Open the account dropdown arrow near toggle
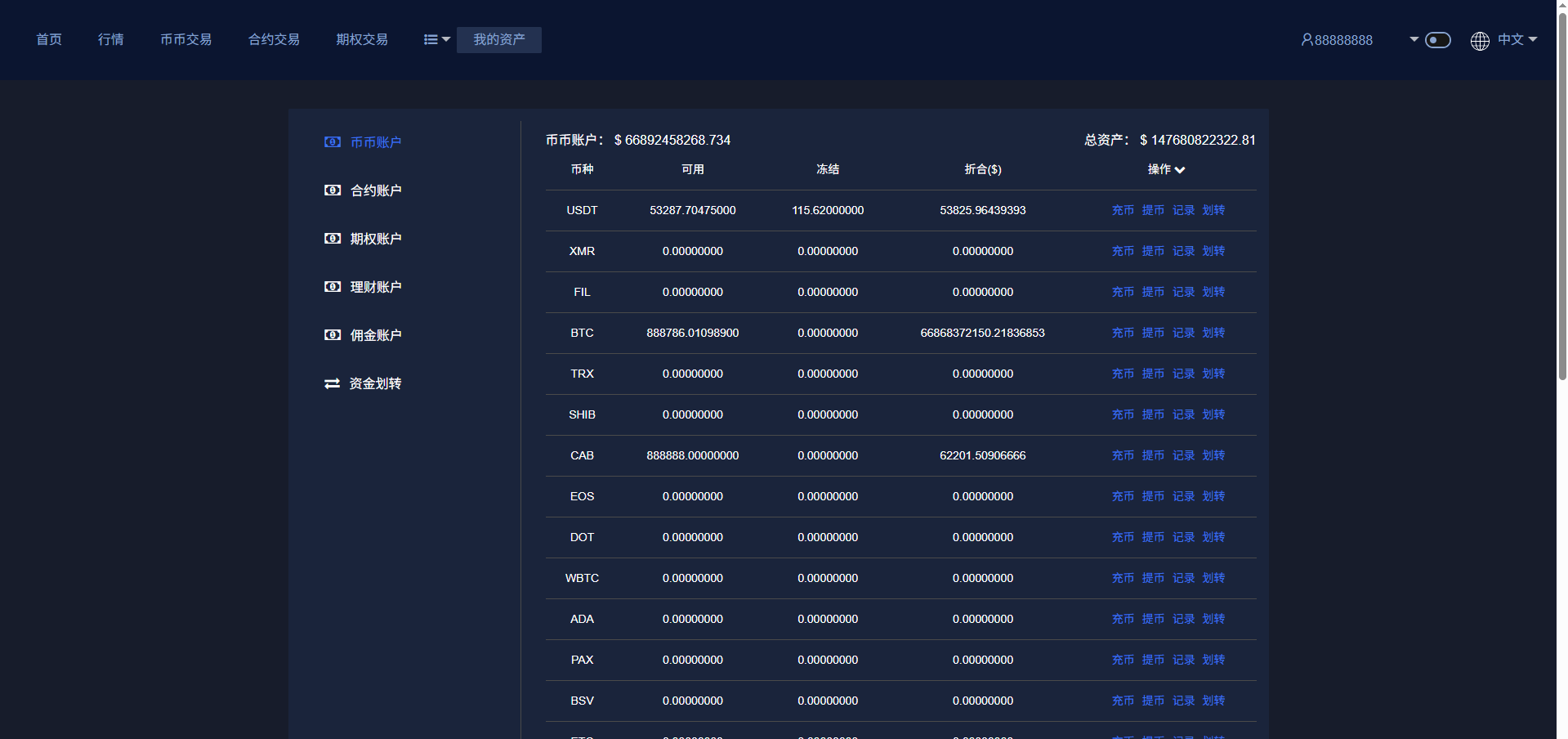This screenshot has width=1568, height=739. 1414,39
